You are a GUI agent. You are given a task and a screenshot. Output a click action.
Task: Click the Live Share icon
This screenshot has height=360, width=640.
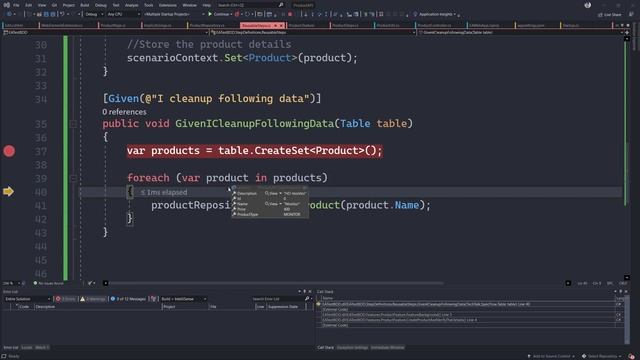[600, 15]
